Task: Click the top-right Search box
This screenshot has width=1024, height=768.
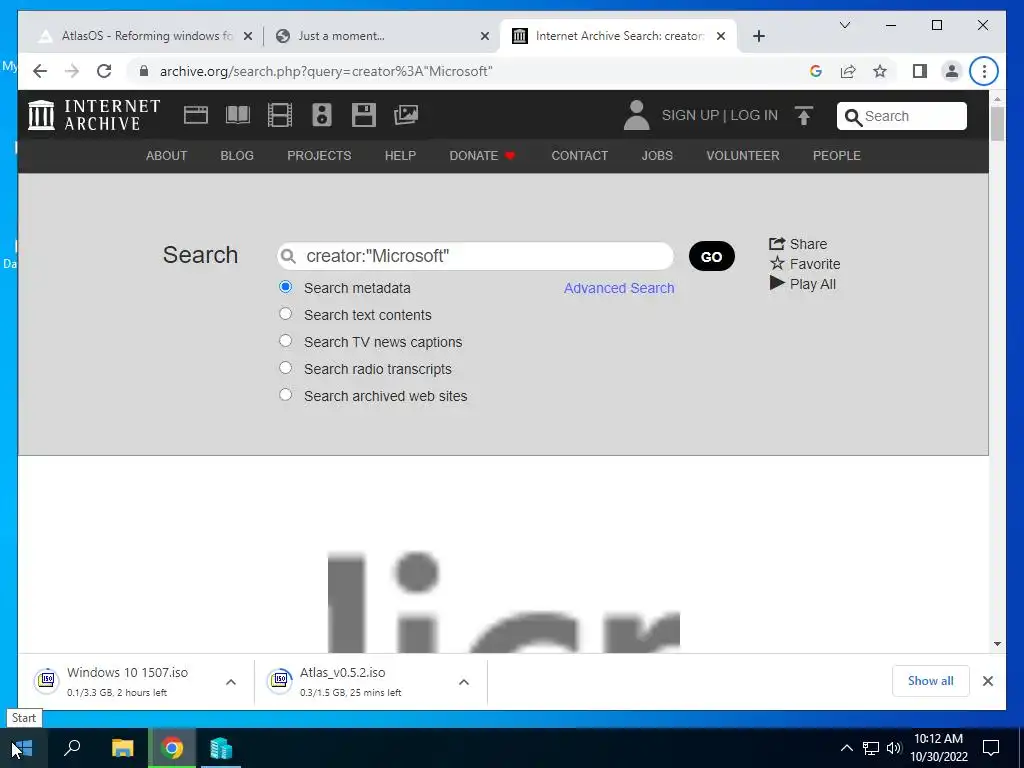Action: (902, 116)
